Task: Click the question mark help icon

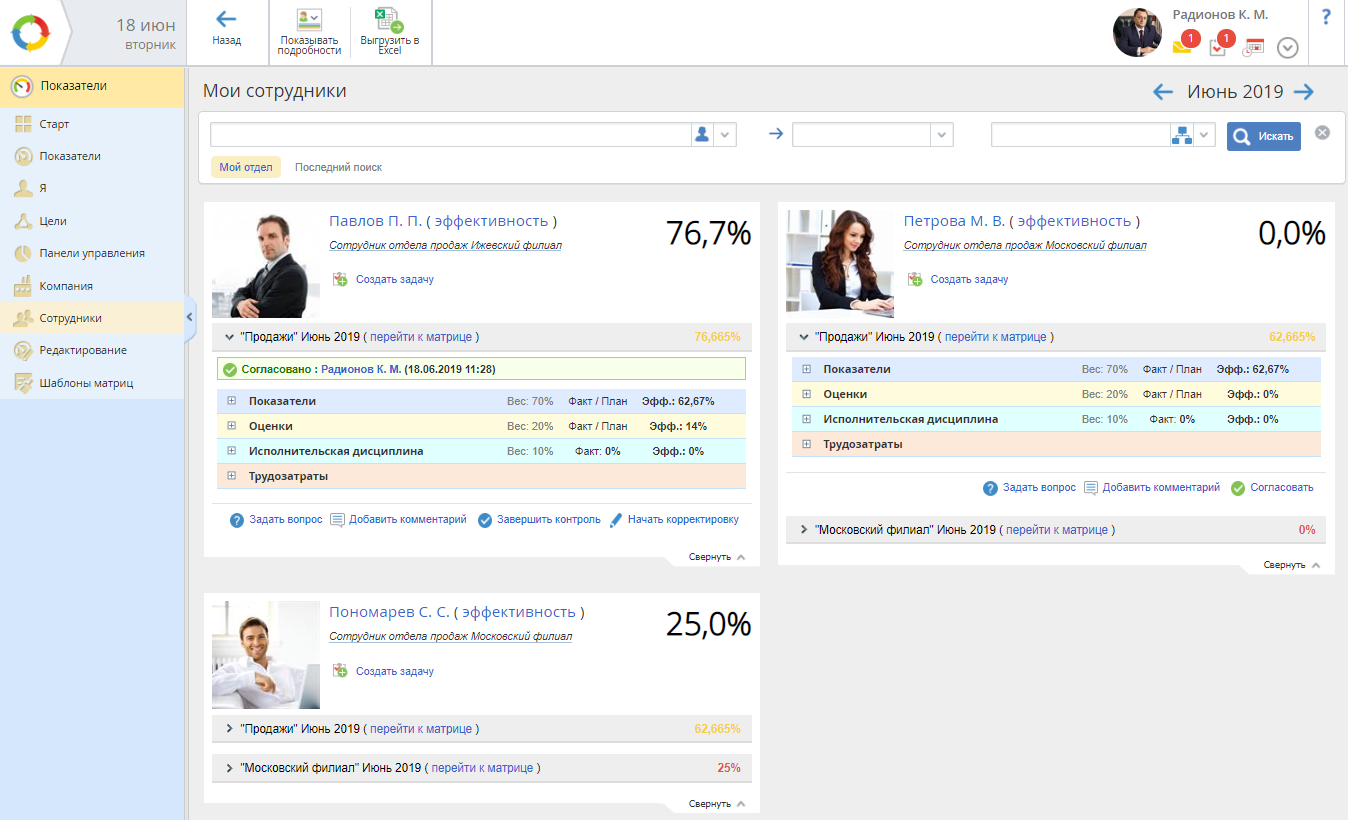Action: pos(1326,17)
